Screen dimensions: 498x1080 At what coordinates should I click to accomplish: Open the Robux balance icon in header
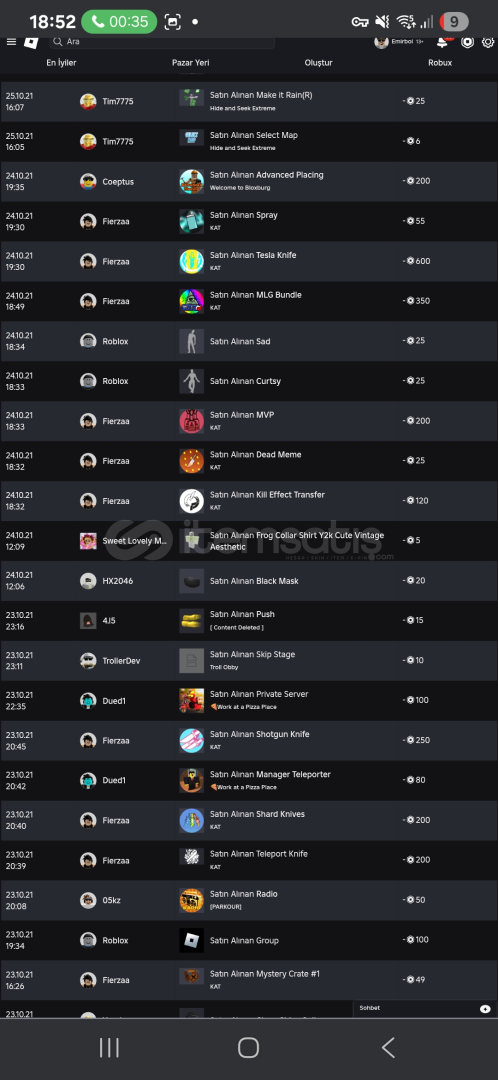coord(468,42)
